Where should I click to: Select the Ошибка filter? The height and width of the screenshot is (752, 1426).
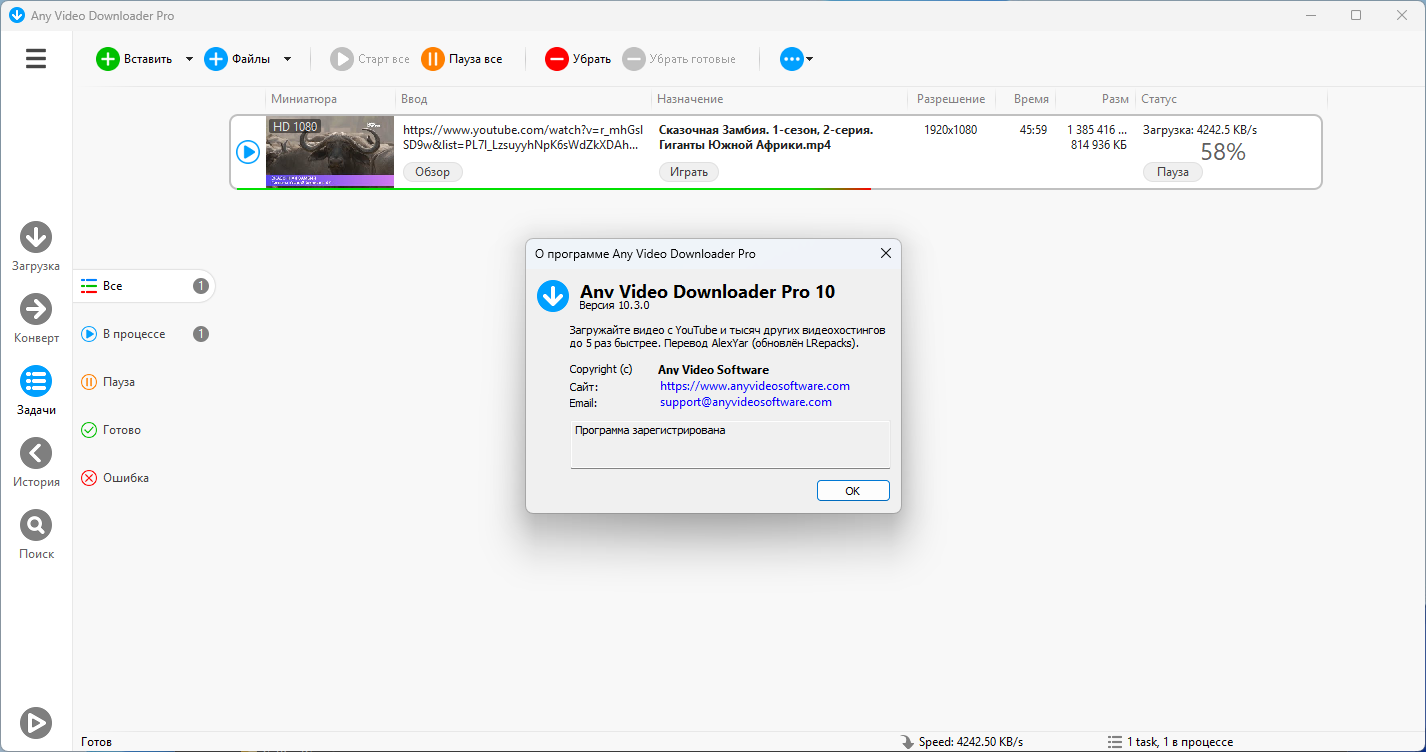pyautogui.click(x=125, y=478)
